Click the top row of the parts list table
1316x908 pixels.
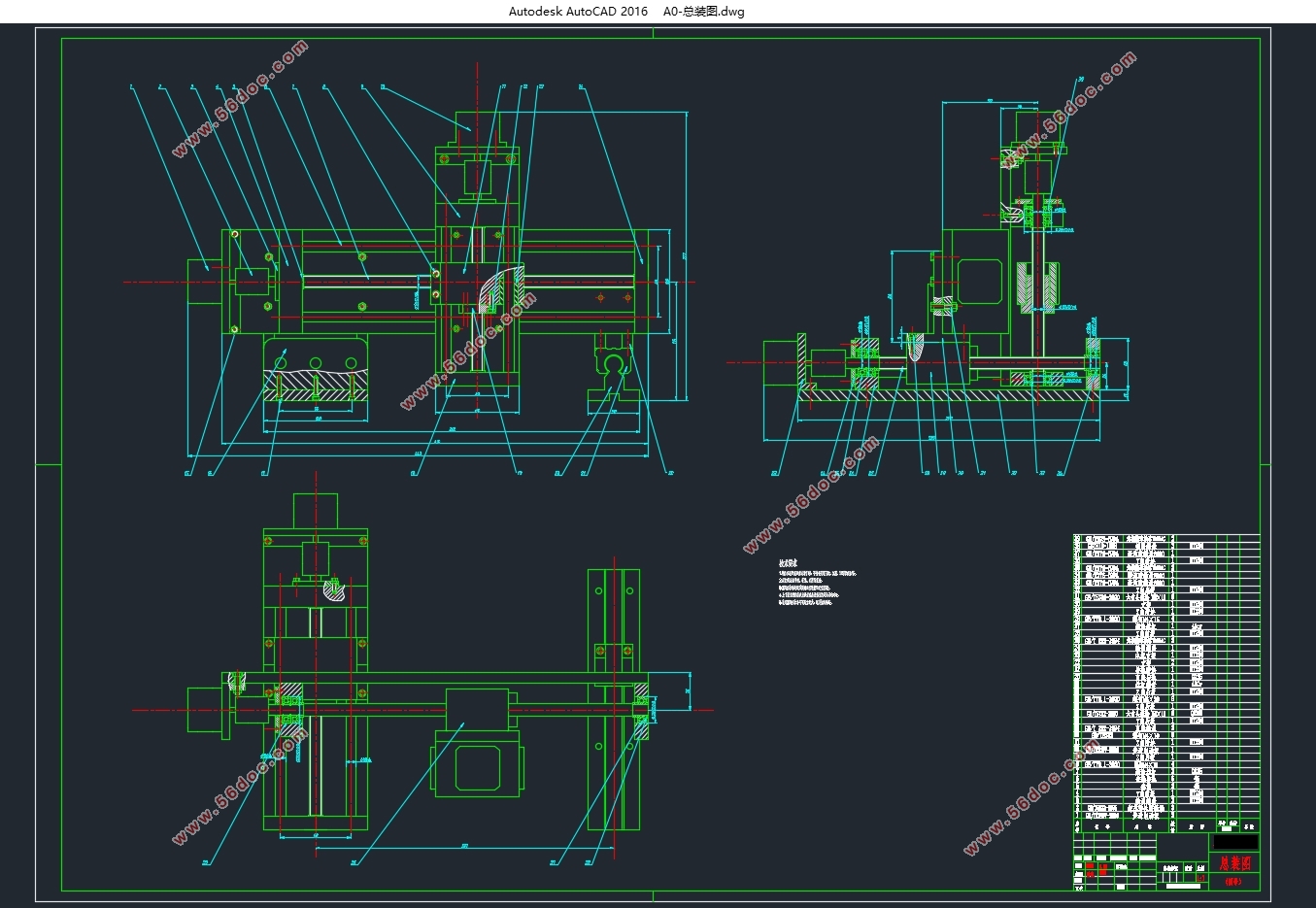point(1165,538)
